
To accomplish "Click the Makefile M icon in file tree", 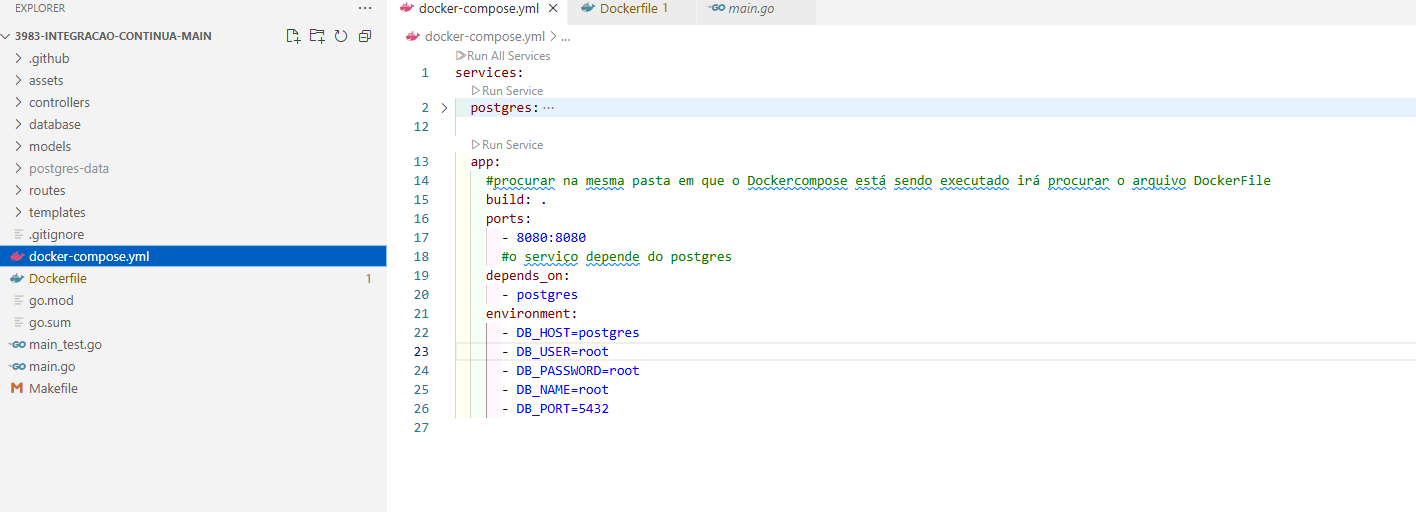I will tap(16, 388).
